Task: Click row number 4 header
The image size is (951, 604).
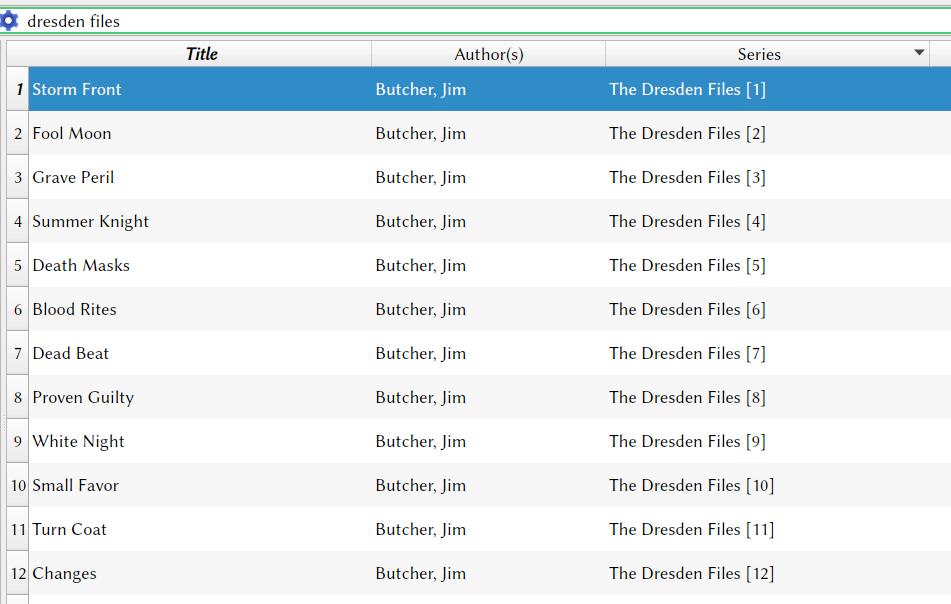Action: pos(18,221)
